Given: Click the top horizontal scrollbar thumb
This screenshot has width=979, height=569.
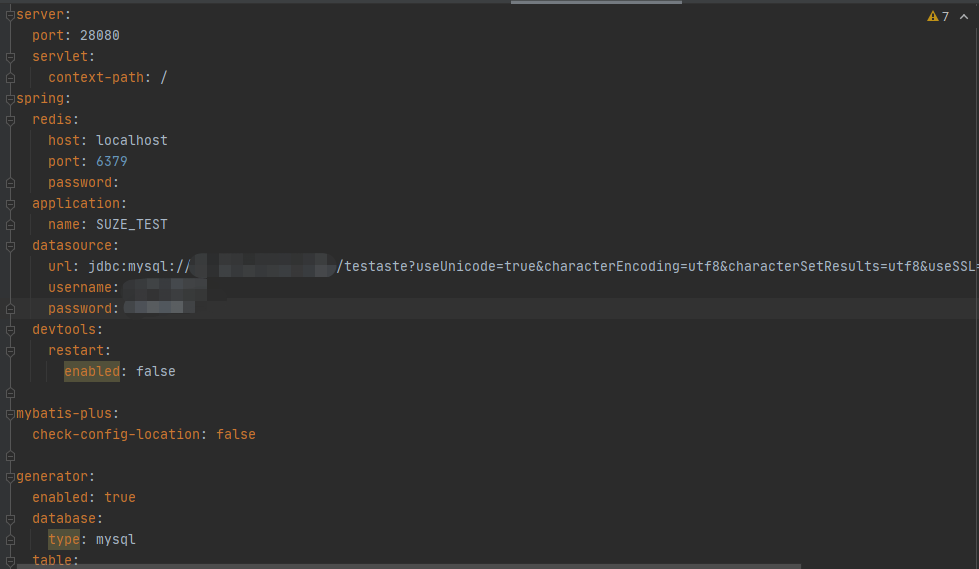Looking at the screenshot, I should pyautogui.click(x=596, y=2).
